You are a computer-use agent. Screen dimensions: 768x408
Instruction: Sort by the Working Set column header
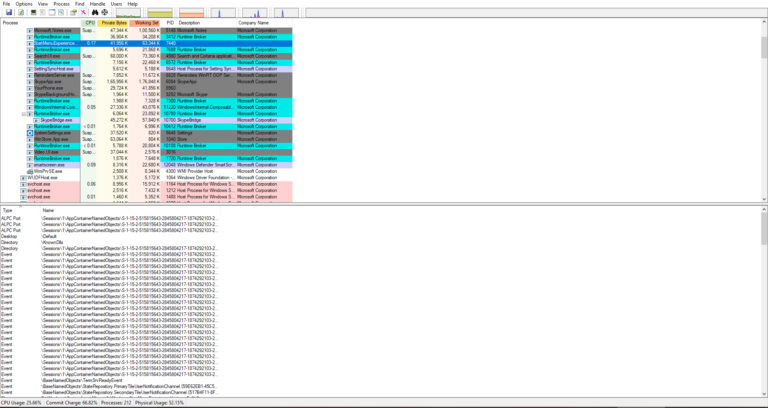[x=145, y=23]
